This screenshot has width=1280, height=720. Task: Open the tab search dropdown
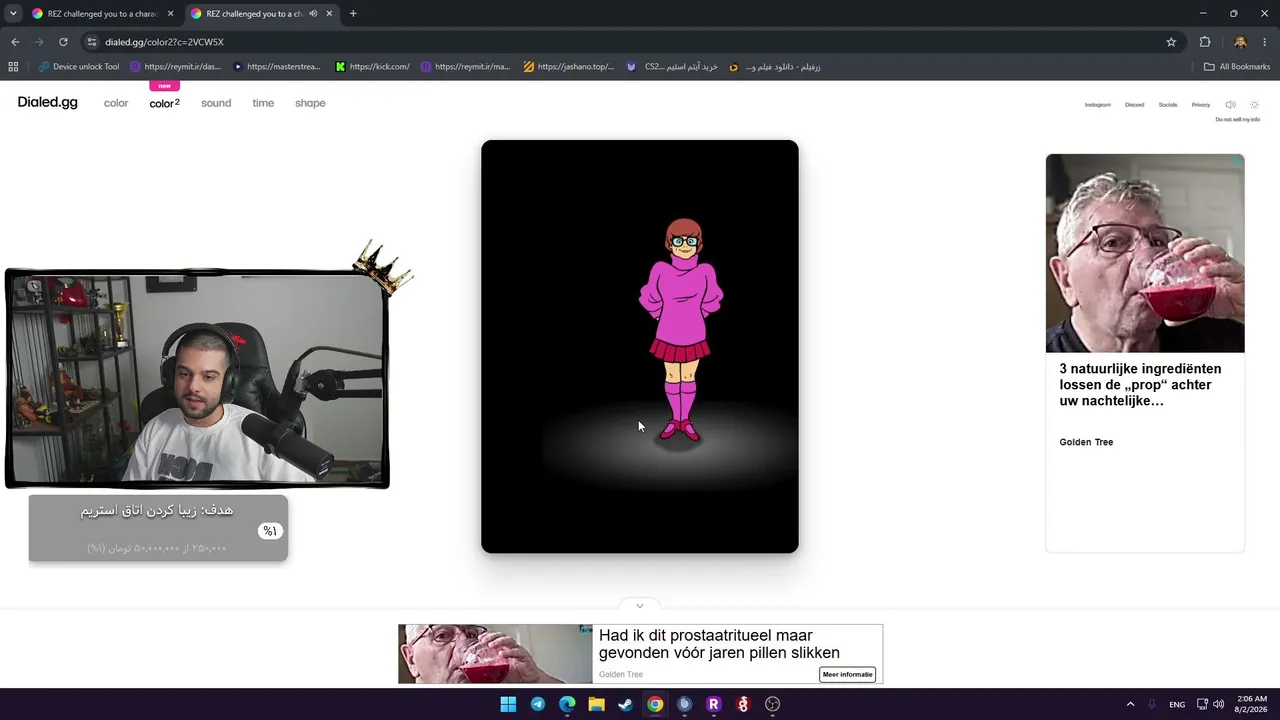(12, 14)
